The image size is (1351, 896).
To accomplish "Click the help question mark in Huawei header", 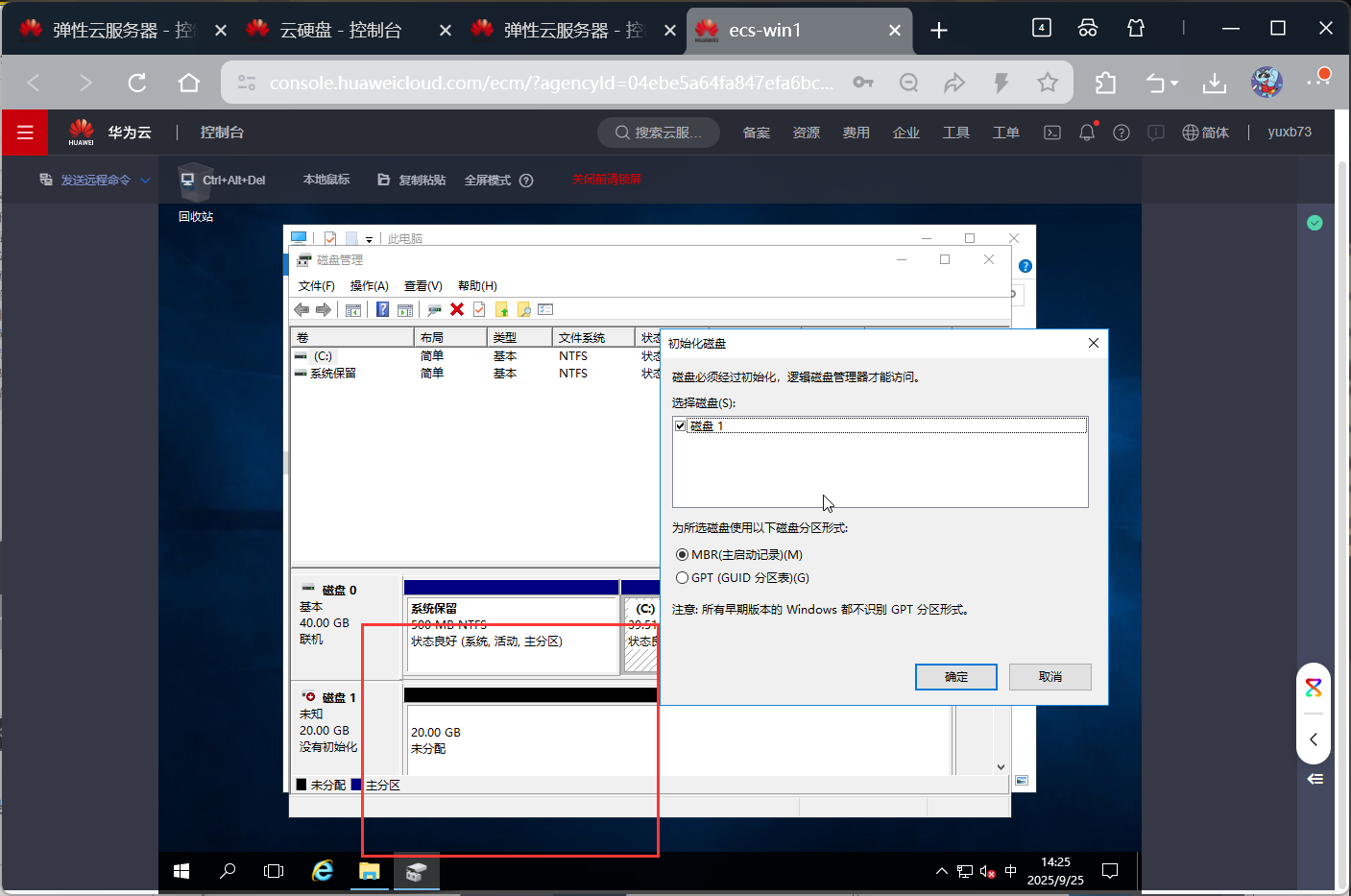I will pyautogui.click(x=1122, y=133).
